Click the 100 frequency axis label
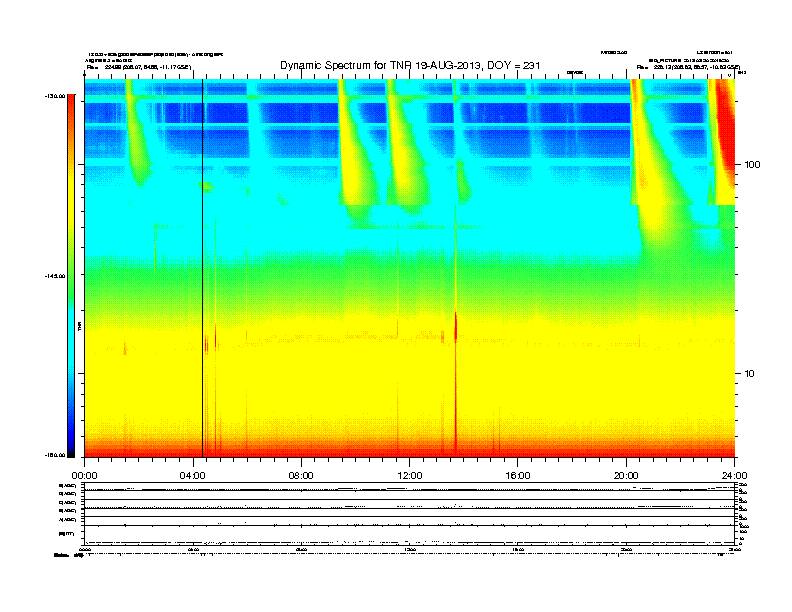Viewport: 792px width, 612px height. click(x=752, y=165)
